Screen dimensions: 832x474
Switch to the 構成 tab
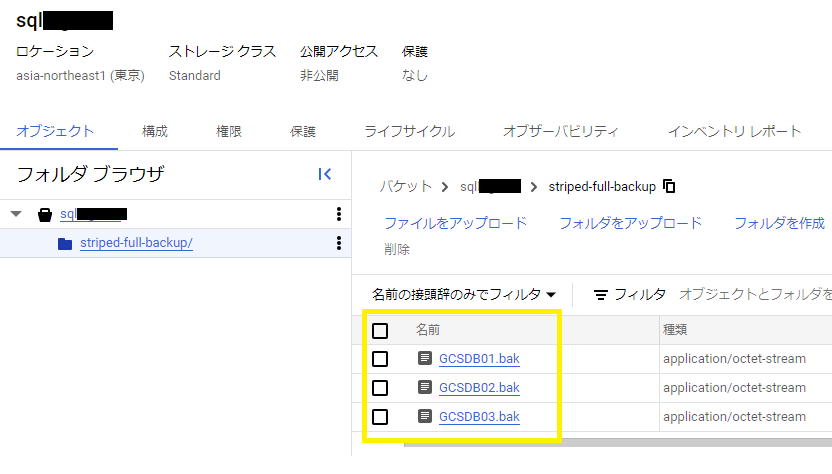tap(155, 131)
